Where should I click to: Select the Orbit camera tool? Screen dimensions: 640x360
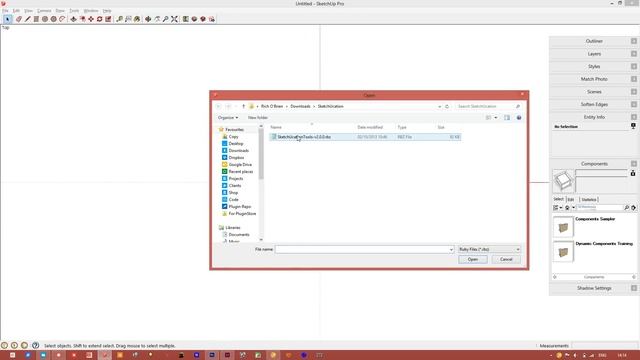click(148, 19)
